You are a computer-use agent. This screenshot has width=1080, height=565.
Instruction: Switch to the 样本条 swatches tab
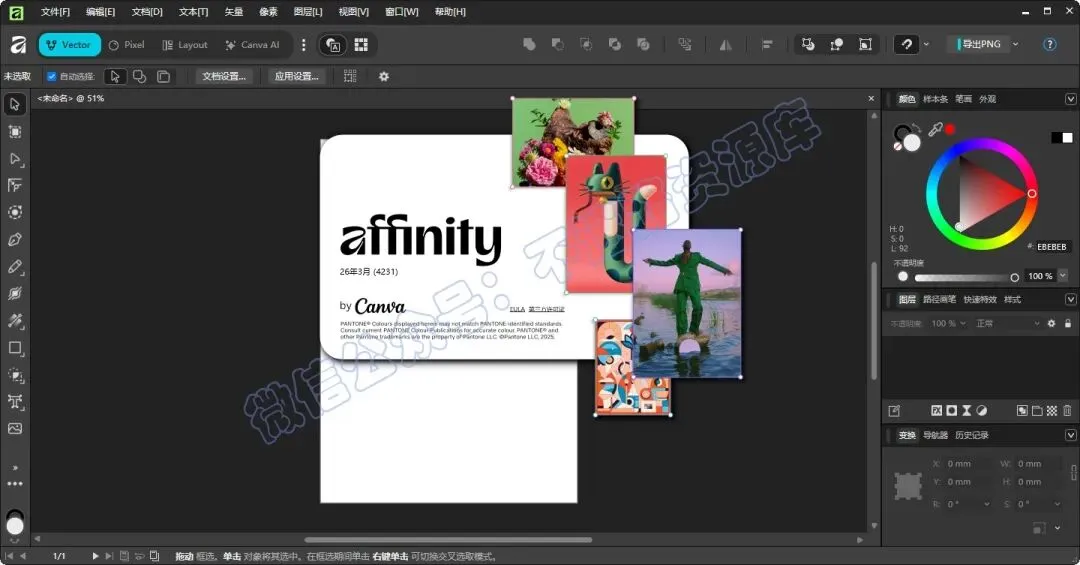[935, 99]
